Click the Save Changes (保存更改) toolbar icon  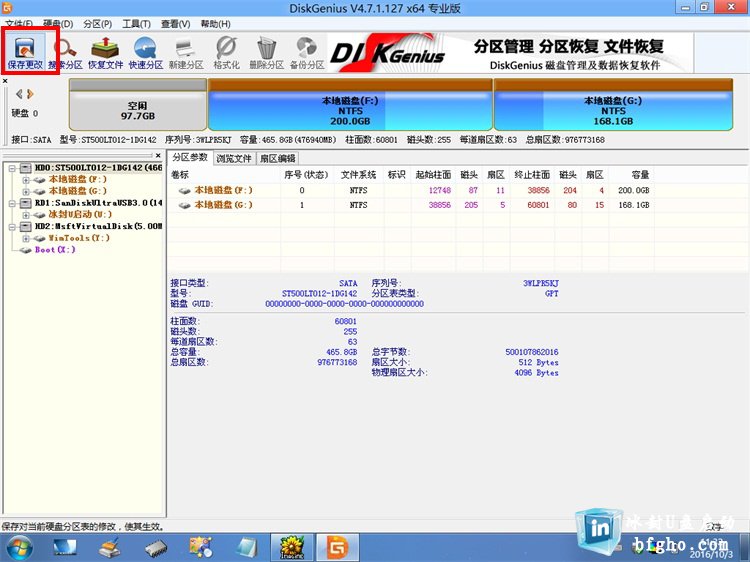(x=25, y=52)
